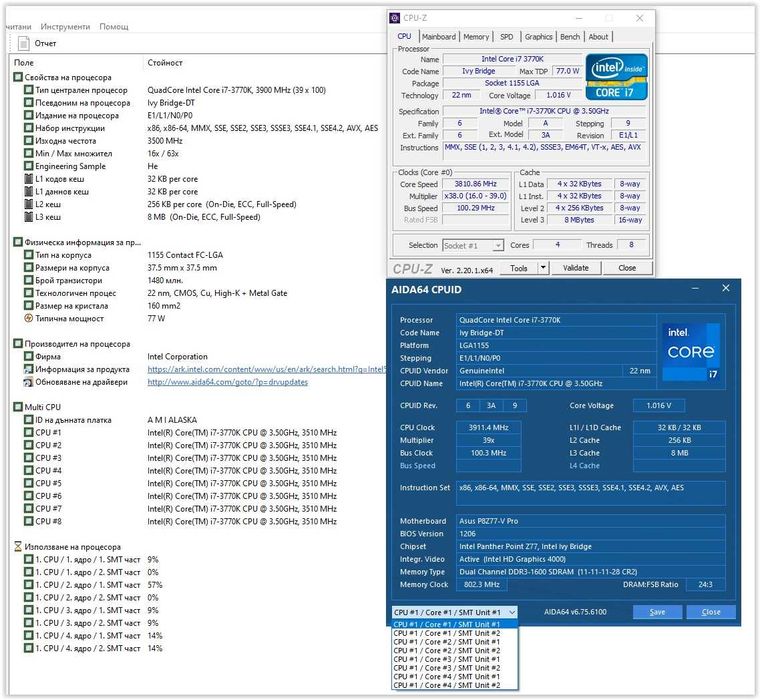
Task: Open the Помощ menu
Action: pos(114,27)
